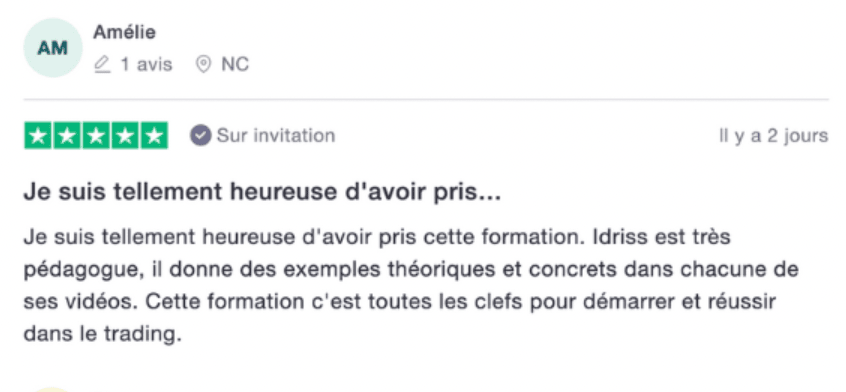Viewport: 846px width, 392px height.
Task: Open reviewer name Amélie
Action: click(x=125, y=32)
